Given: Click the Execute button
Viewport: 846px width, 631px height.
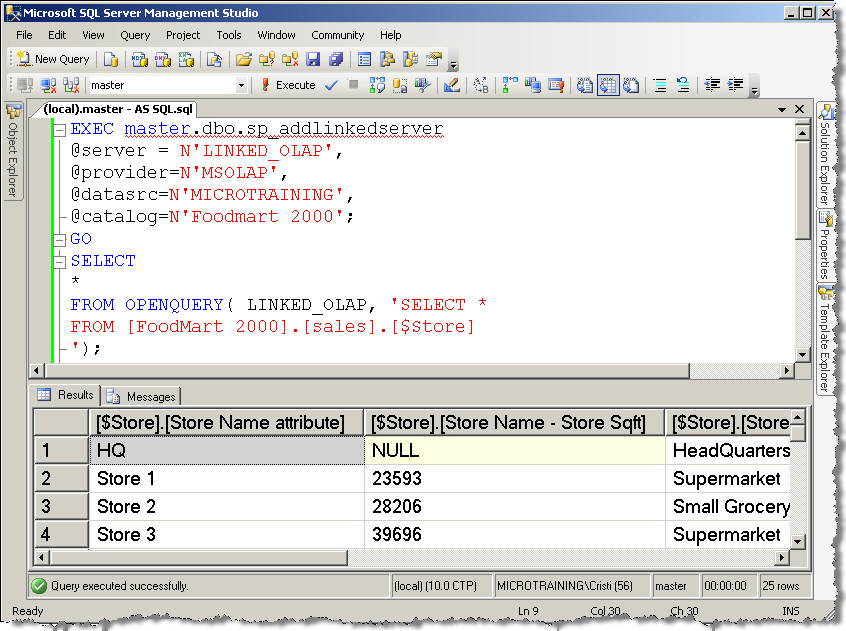Looking at the screenshot, I should [x=288, y=85].
